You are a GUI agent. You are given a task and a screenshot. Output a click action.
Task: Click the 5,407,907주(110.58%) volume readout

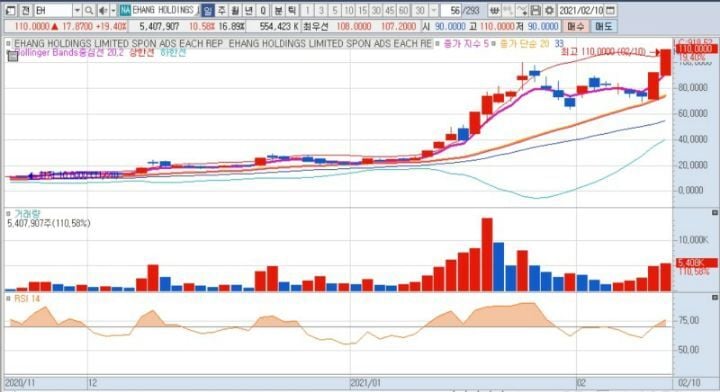coord(49,223)
